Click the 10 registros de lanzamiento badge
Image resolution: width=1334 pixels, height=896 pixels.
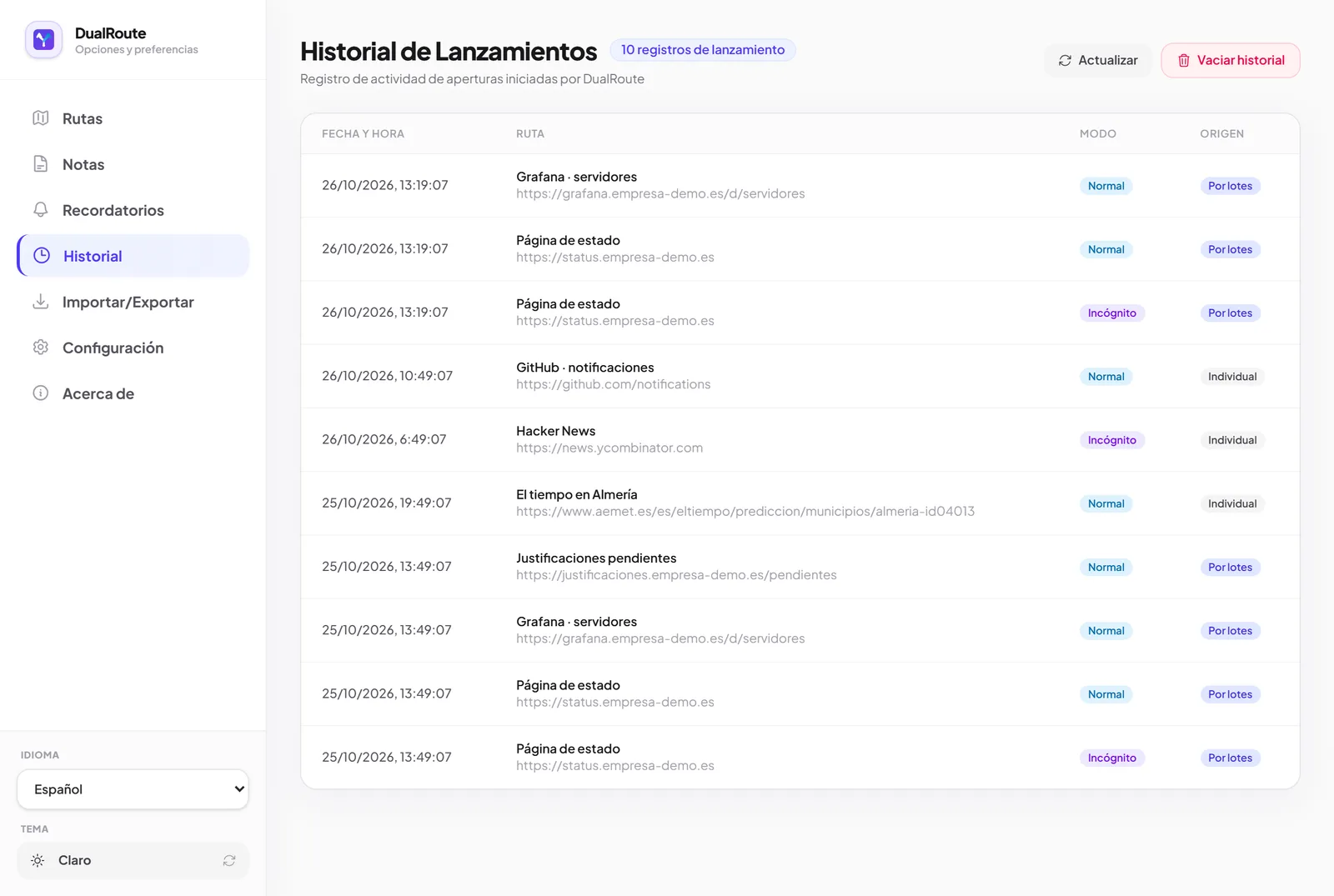702,50
